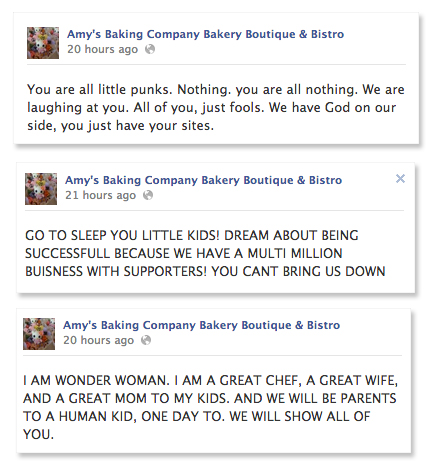Click the text line 'You are all little punks'
The height and width of the screenshot is (465, 430).
click(x=100, y=90)
